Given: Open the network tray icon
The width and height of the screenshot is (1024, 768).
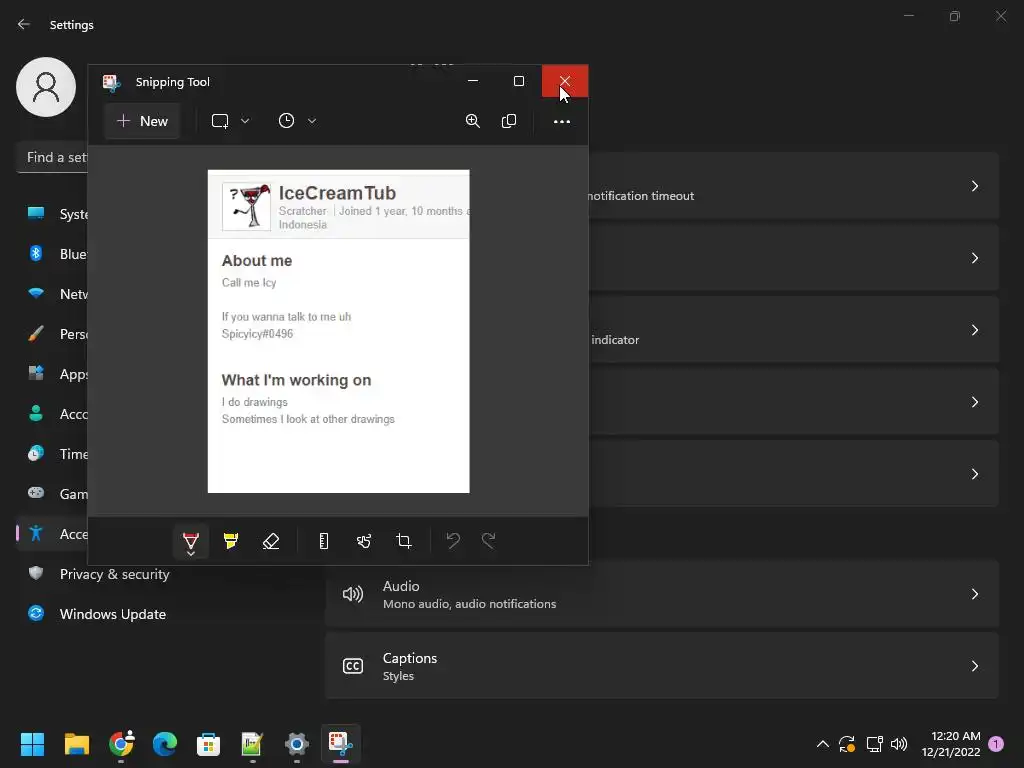Looking at the screenshot, I should (874, 744).
